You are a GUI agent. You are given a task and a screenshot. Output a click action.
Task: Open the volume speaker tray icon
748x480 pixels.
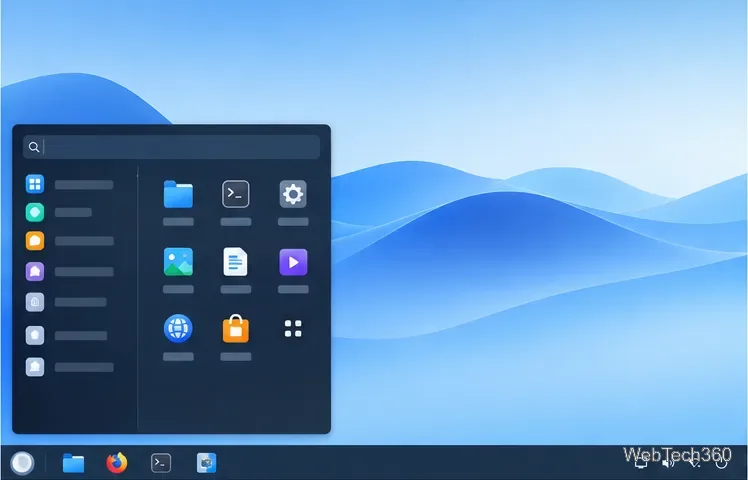(668, 463)
